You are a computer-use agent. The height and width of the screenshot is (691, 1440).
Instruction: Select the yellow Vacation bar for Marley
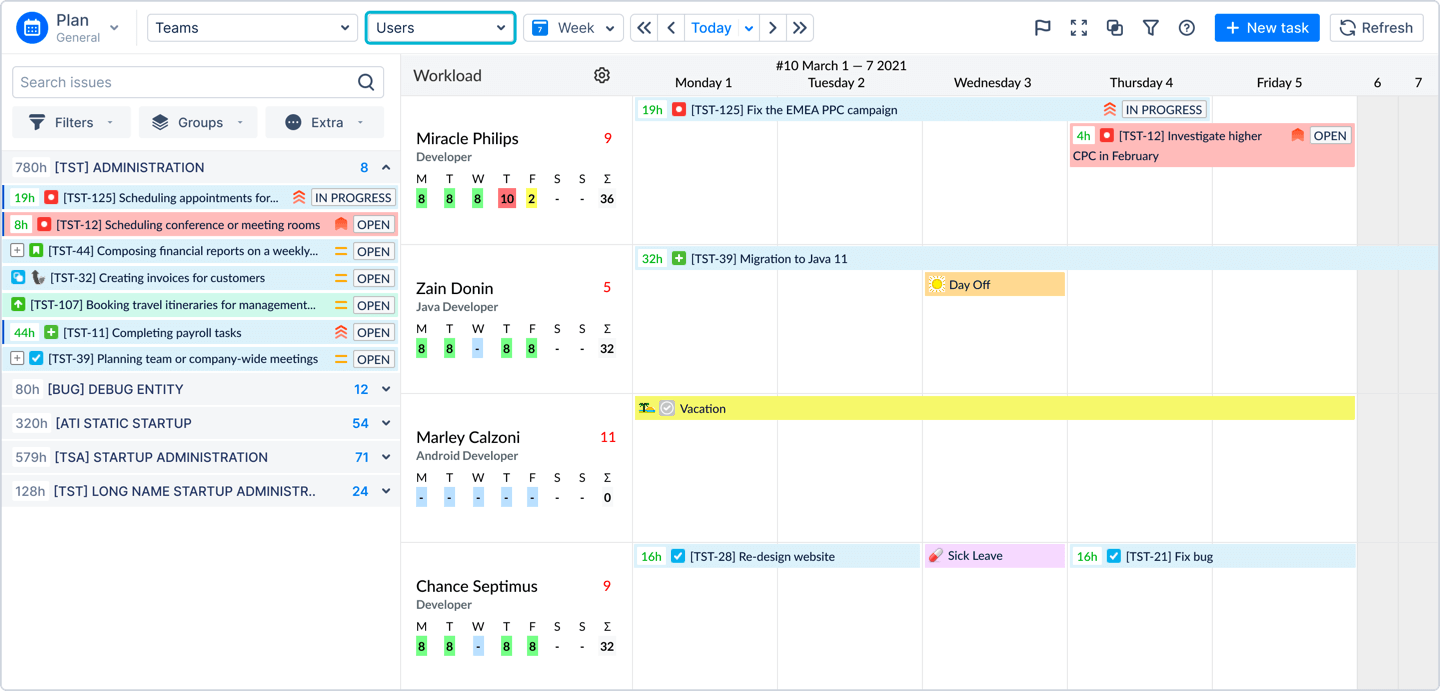1000,408
